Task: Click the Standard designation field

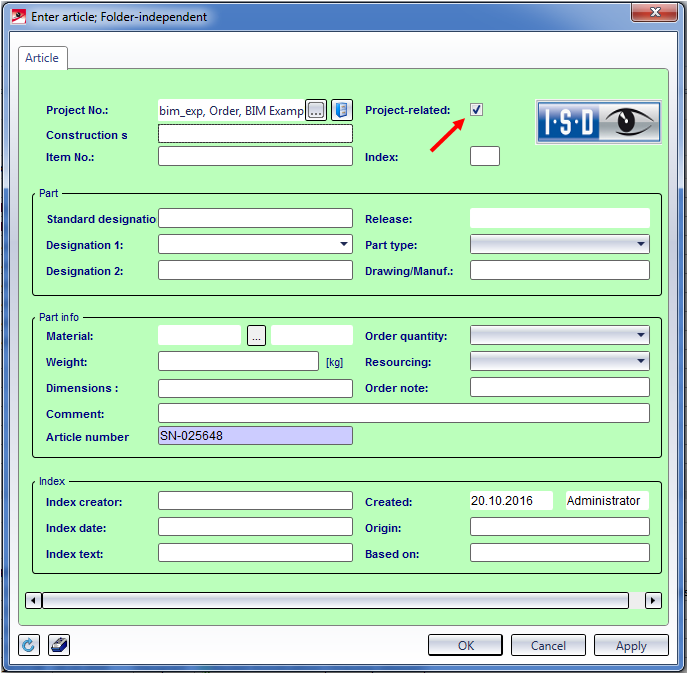Action: pyautogui.click(x=255, y=218)
